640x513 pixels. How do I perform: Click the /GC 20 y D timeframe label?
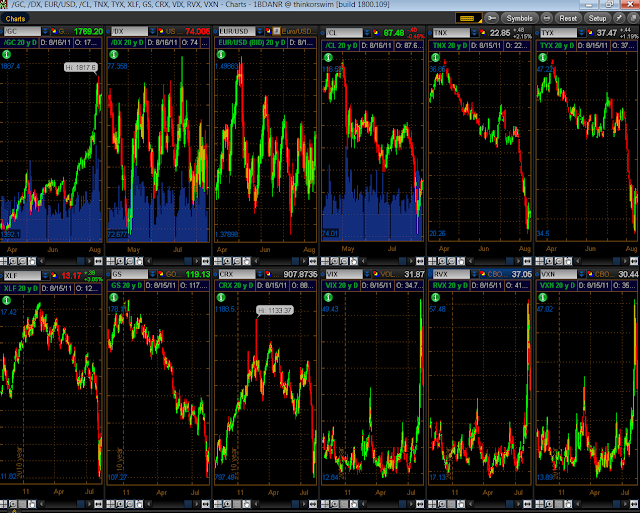click(x=18, y=42)
